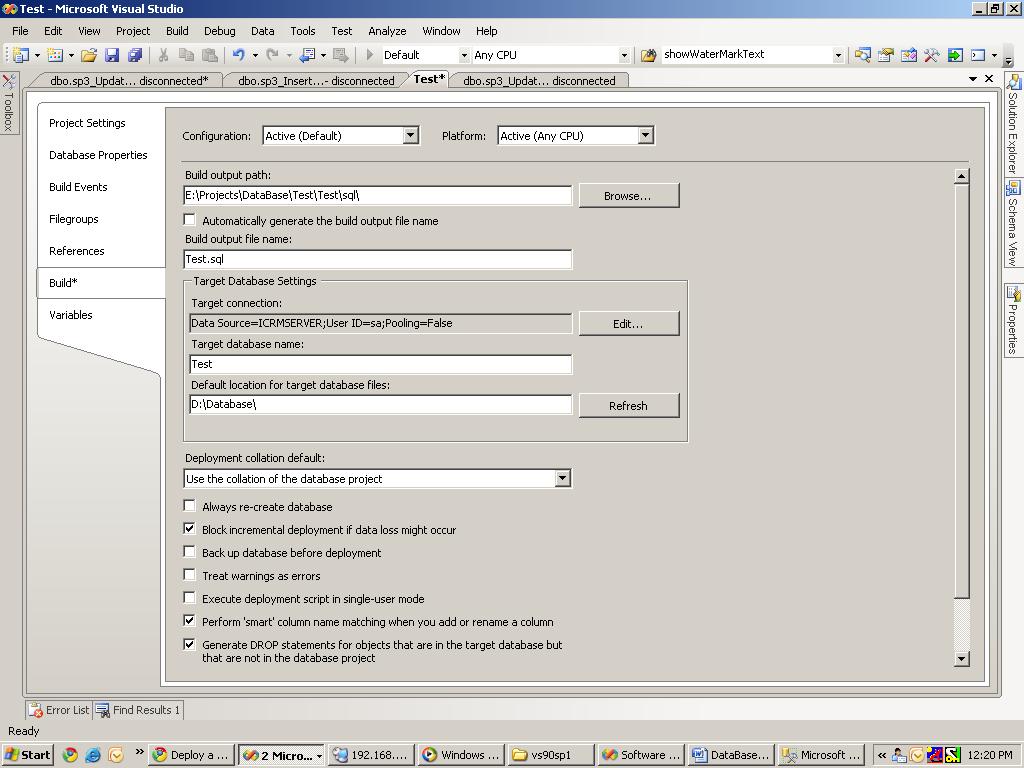
Task: Open the active files list dropdown arrow
Action: click(x=972, y=79)
